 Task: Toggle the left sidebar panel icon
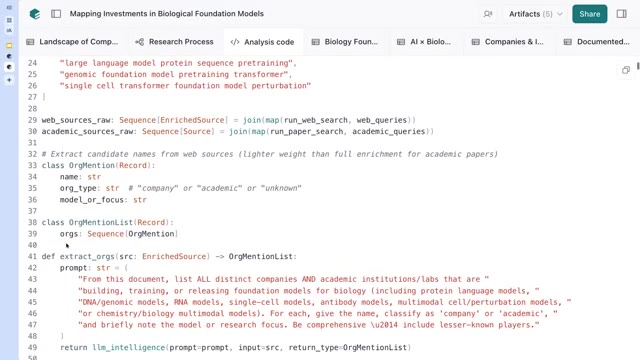pos(56,14)
